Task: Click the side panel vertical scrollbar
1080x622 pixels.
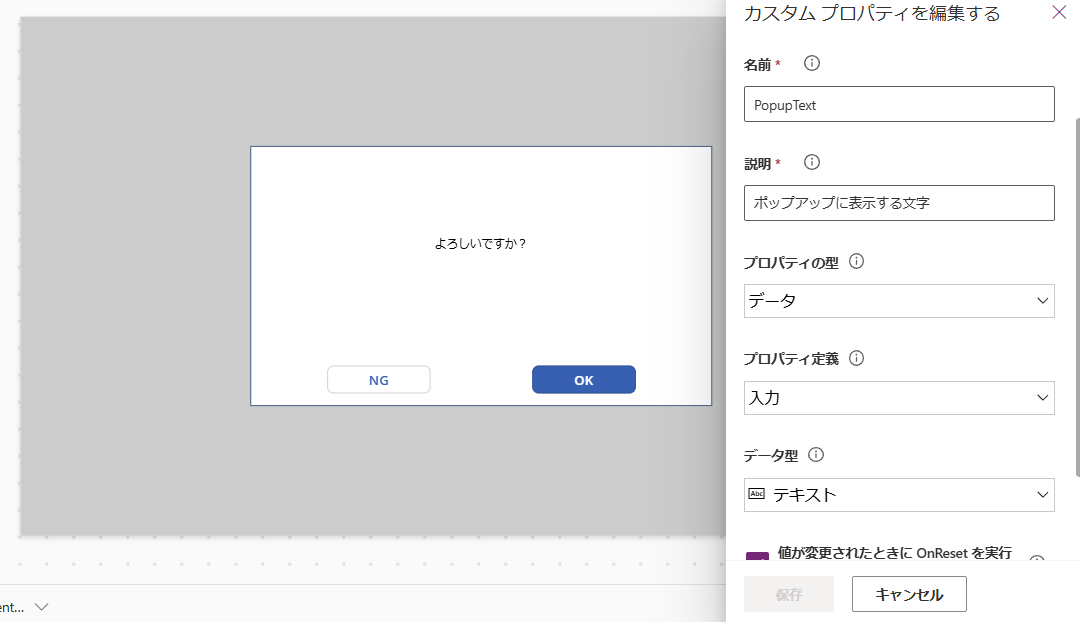Action: (x=1077, y=296)
